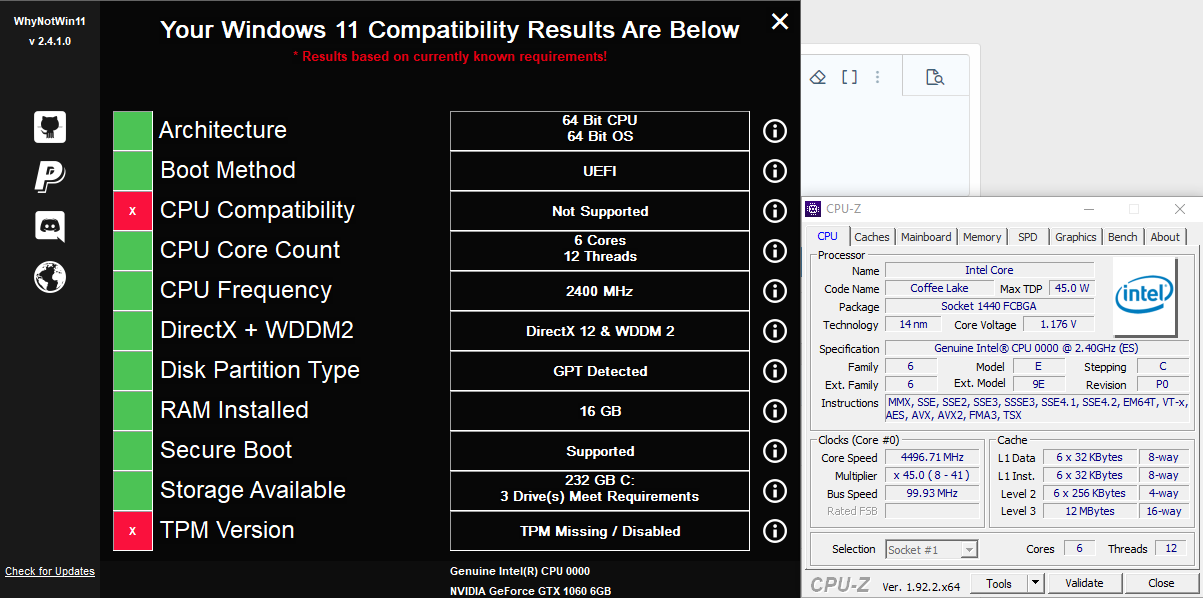Close the WhyNotWin11 results window
The image size is (1203, 598).
coord(780,21)
